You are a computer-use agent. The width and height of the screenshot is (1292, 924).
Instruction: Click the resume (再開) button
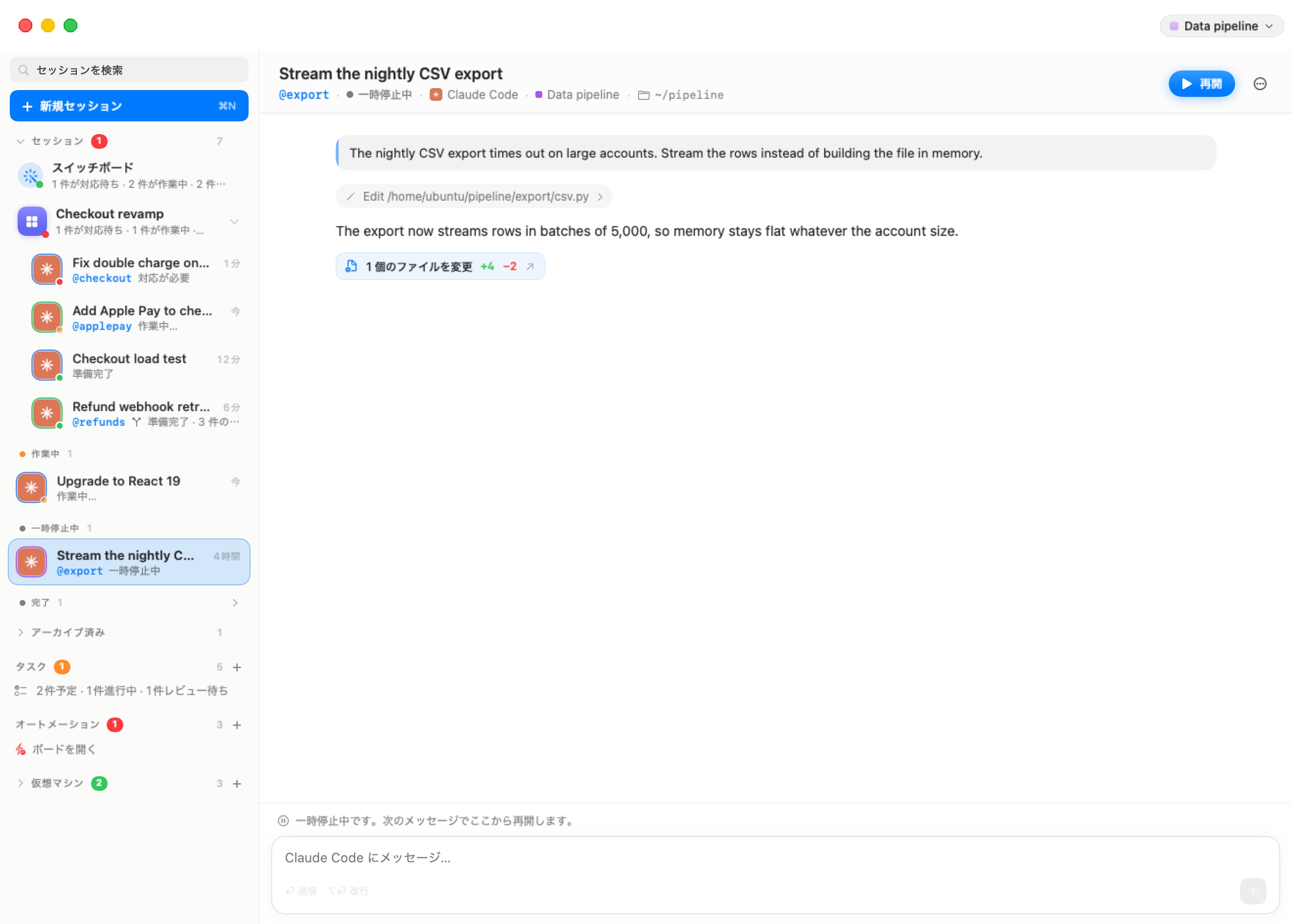tap(1201, 84)
